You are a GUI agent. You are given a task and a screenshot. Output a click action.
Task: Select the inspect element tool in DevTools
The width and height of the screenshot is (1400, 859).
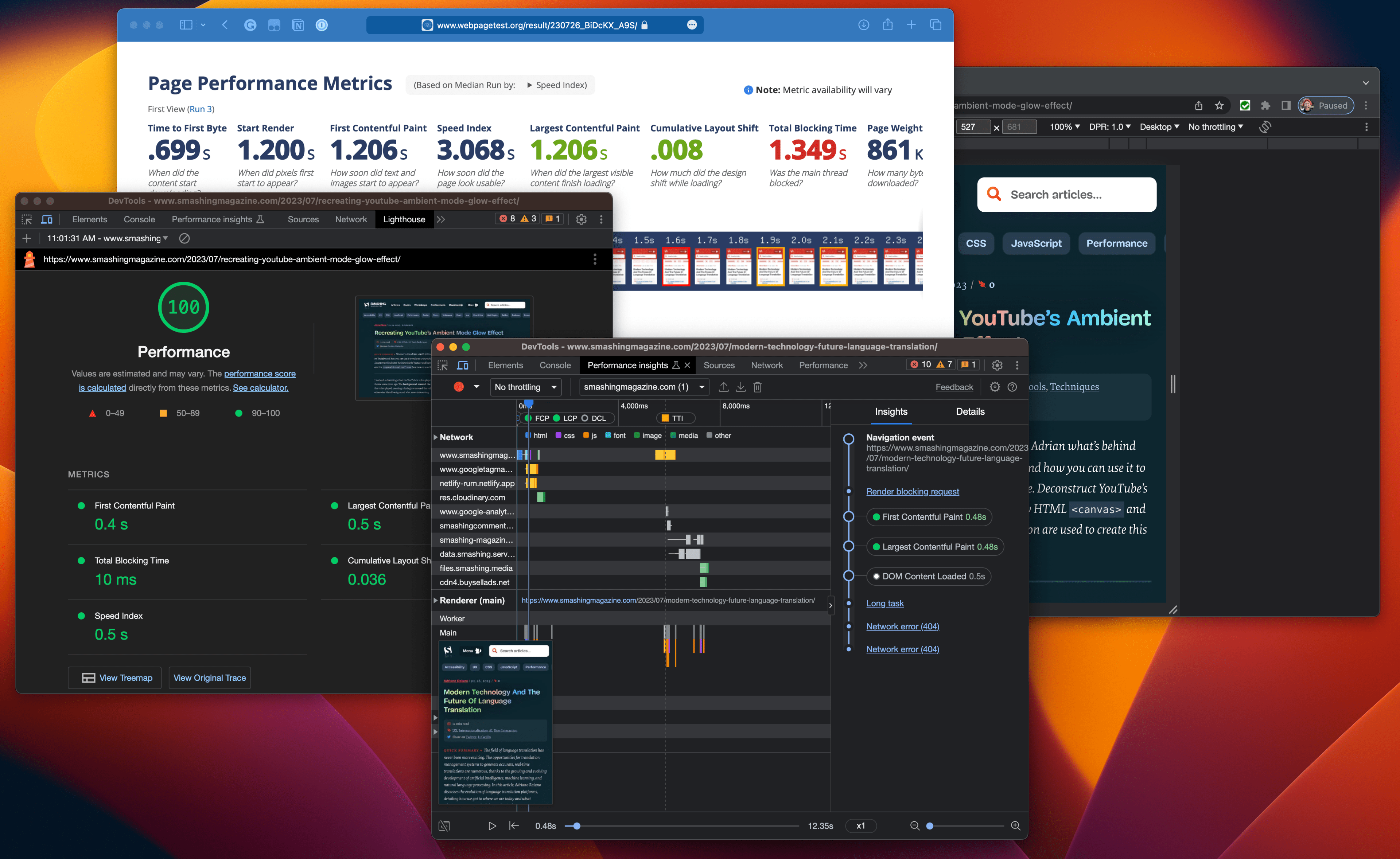pos(443,365)
